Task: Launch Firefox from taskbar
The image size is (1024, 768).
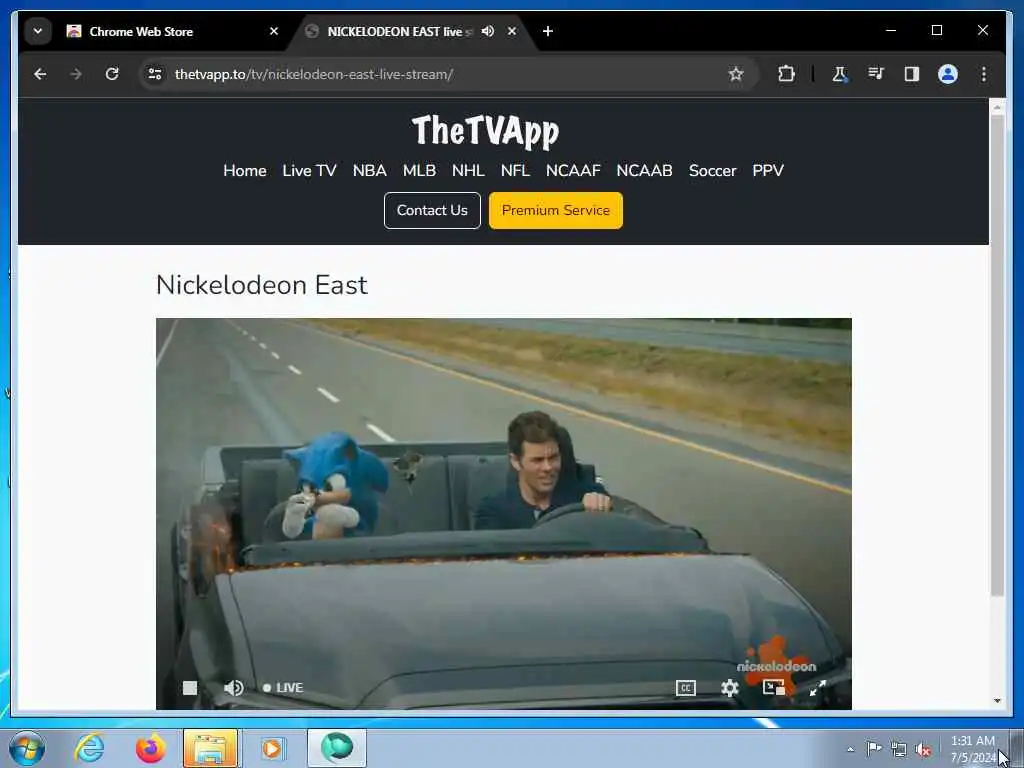Action: click(x=150, y=748)
